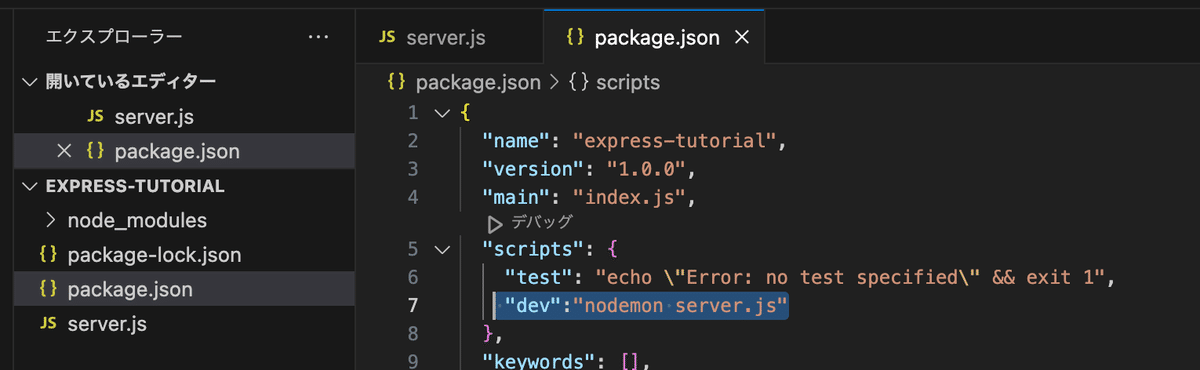
Task: Click the JSON braces icon on package.json tab
Action: click(x=574, y=38)
